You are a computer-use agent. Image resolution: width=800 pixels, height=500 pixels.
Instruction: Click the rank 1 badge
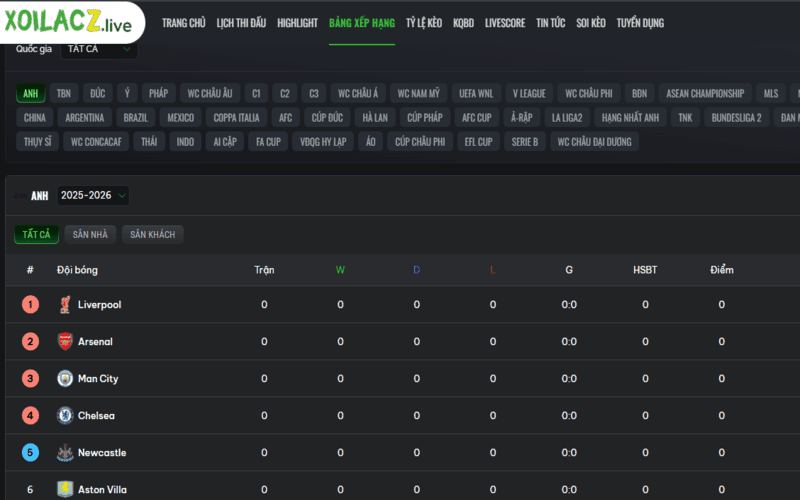(30, 305)
